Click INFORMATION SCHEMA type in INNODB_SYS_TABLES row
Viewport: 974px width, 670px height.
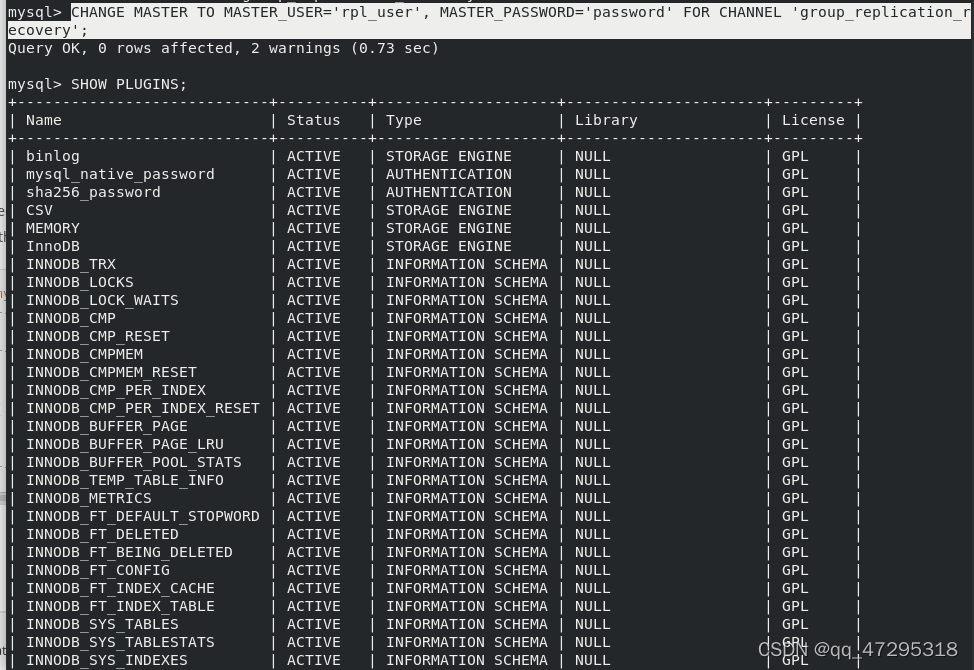[x=467, y=625]
